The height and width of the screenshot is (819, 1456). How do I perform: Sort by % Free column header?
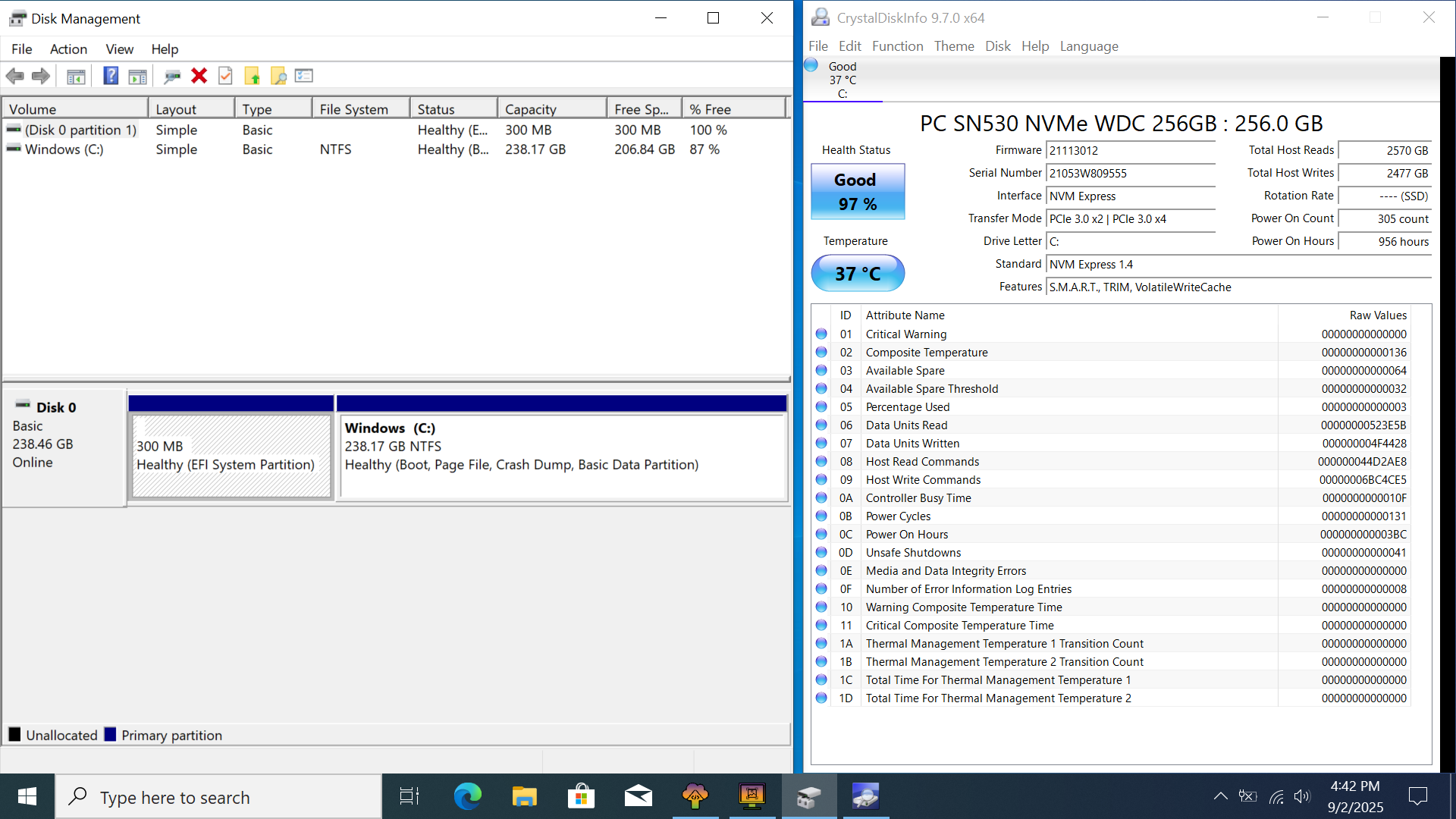733,109
